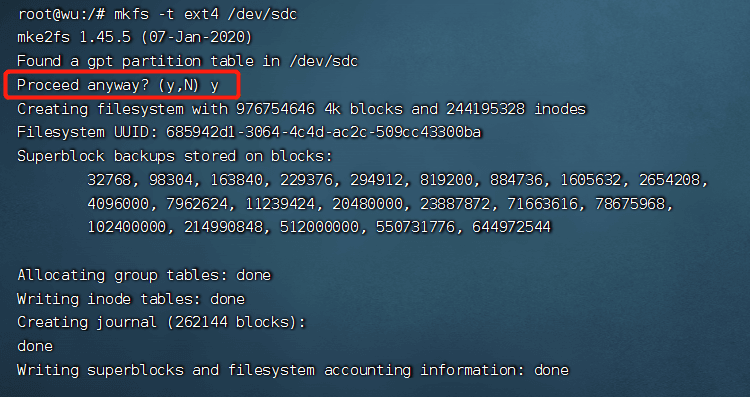Click 'Writing superblocks and filesystem accounting' line

(293, 370)
